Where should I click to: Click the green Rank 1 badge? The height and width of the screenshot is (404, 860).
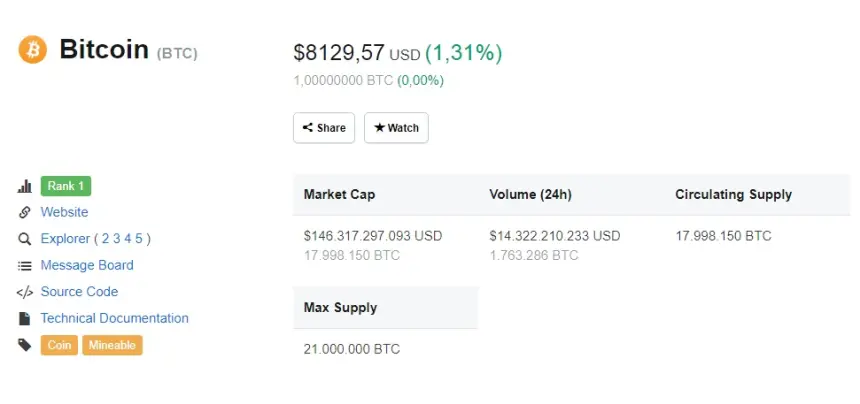66,186
